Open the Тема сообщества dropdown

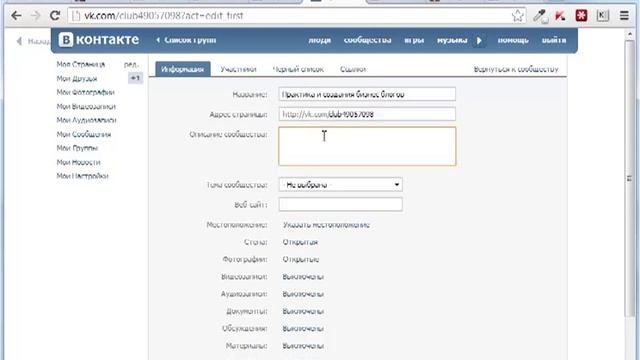(340, 185)
